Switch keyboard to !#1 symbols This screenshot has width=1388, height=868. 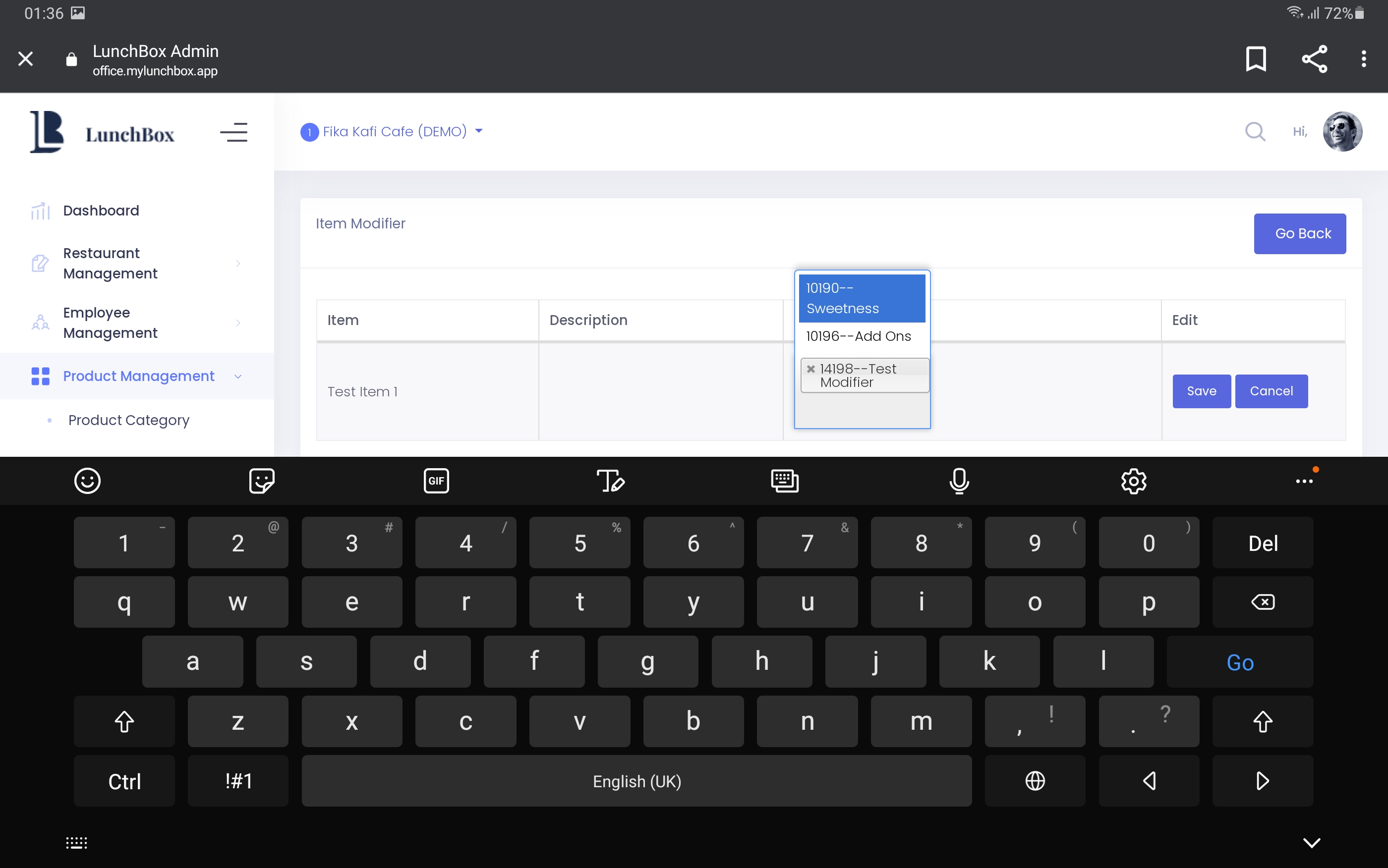point(238,781)
